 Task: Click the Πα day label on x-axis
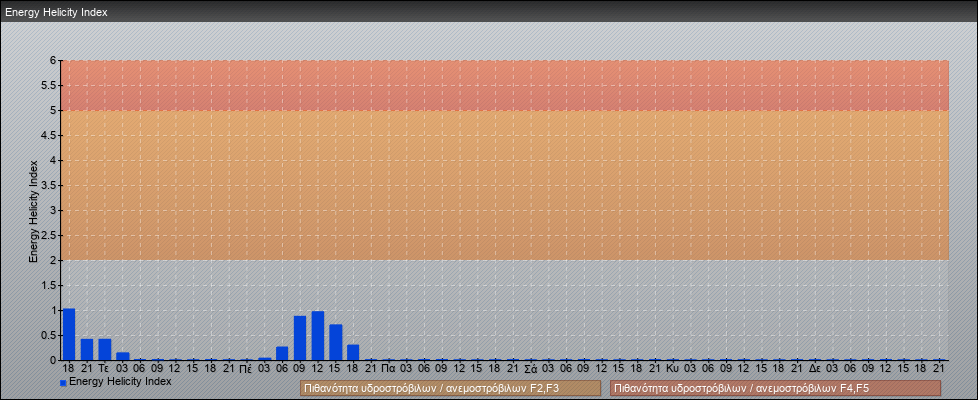(x=388, y=368)
